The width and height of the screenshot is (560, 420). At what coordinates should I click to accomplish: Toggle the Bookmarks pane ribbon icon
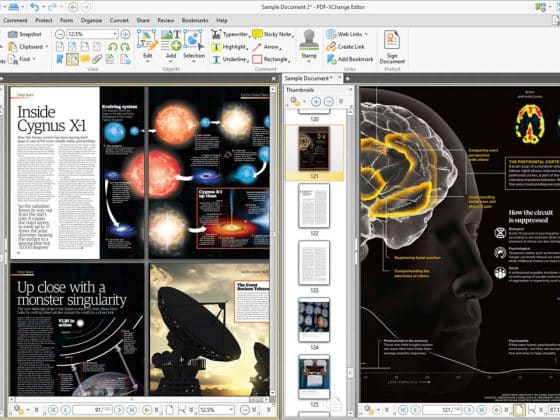(60, 59)
